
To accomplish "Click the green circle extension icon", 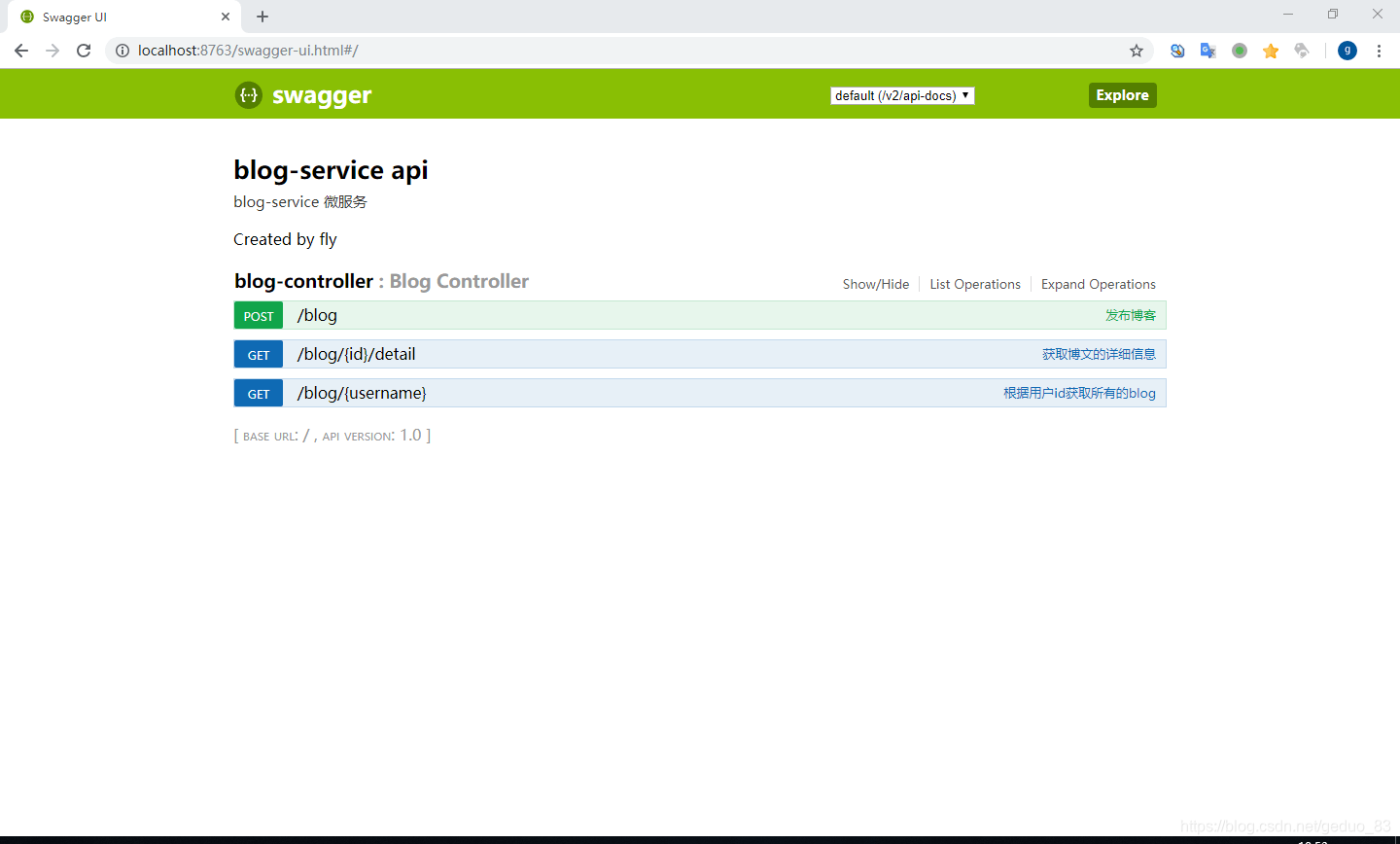I will 1240,51.
